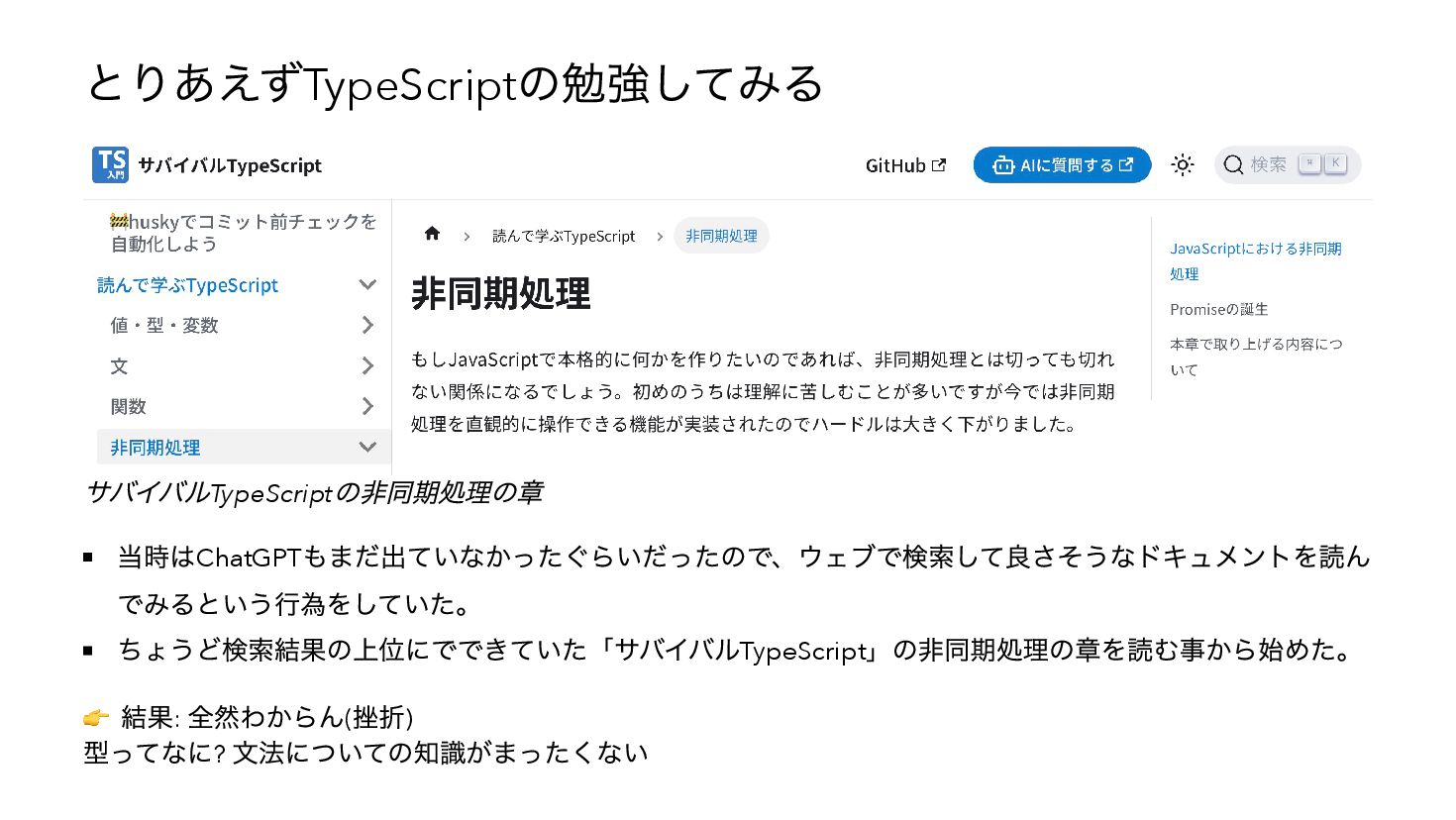
Task: Click the bullet starting ちょうど検索結果の上位に
Action: (x=737, y=650)
